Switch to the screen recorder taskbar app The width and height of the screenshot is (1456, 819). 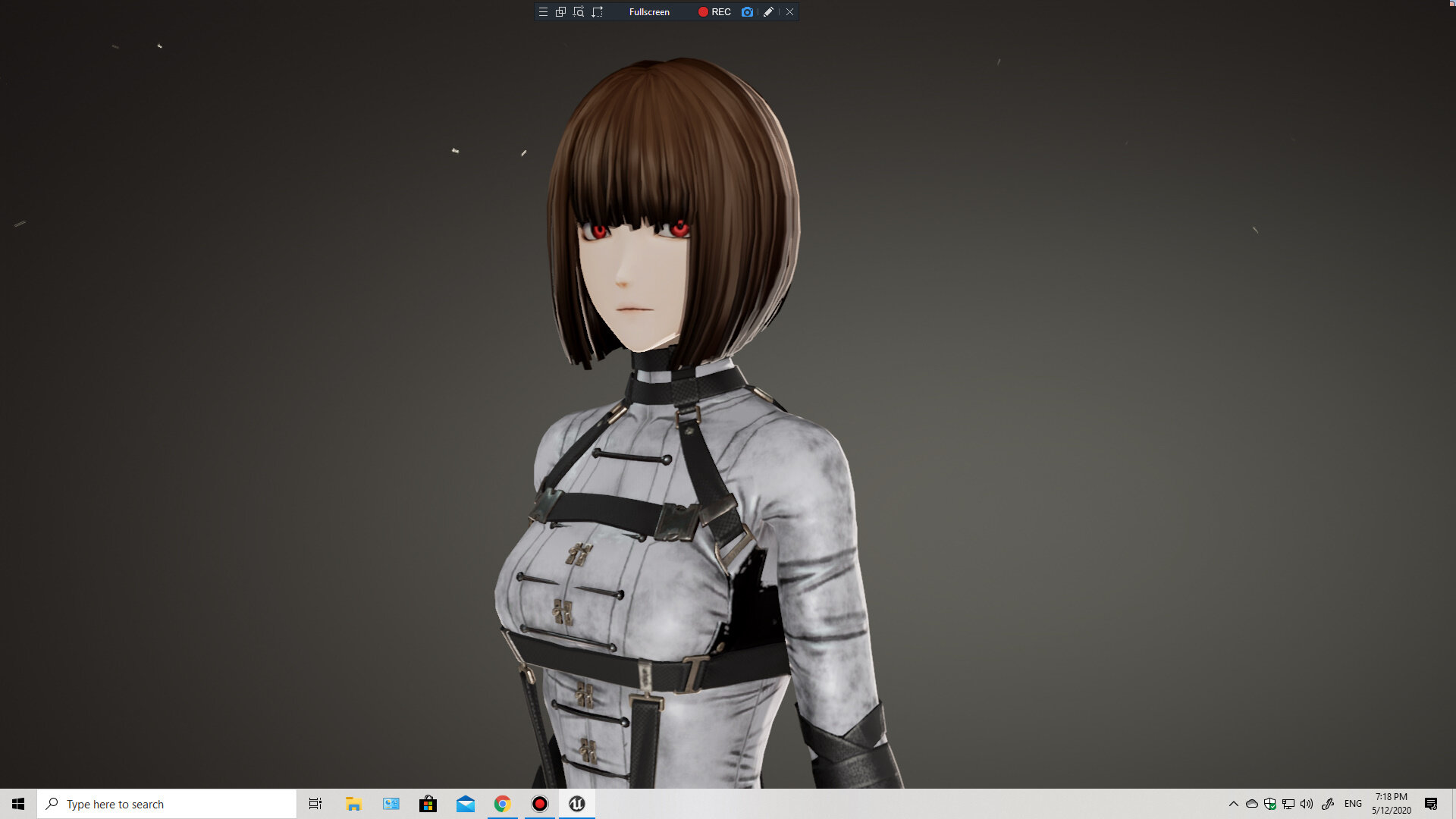[x=540, y=804]
